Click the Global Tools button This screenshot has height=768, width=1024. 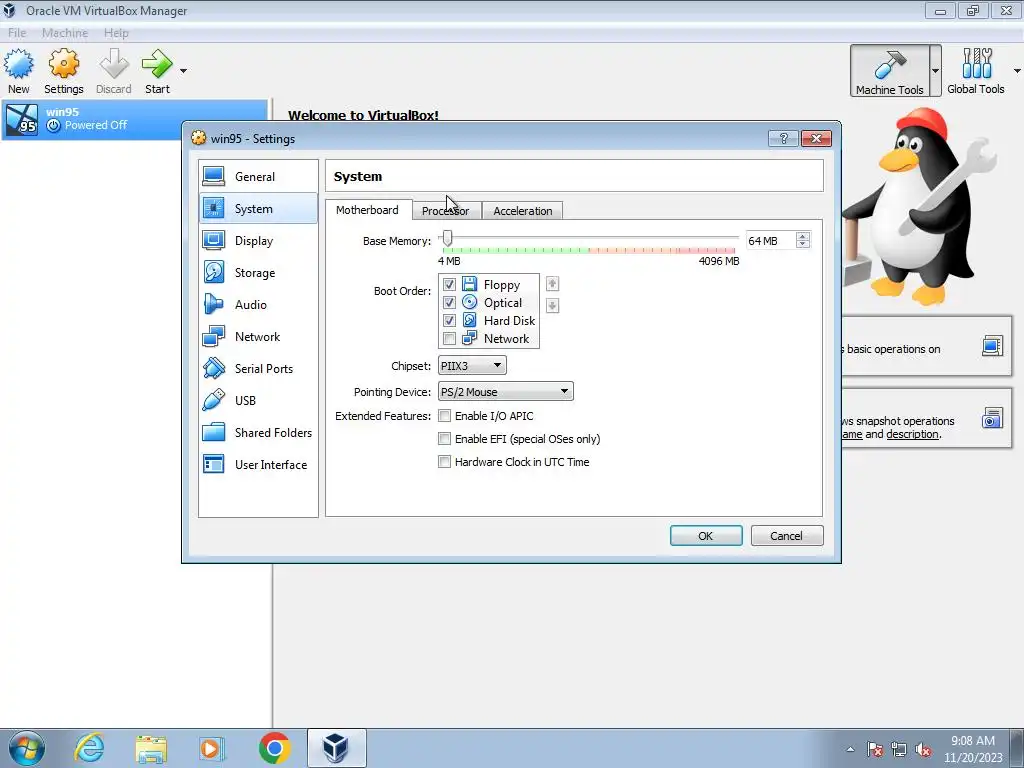point(976,71)
